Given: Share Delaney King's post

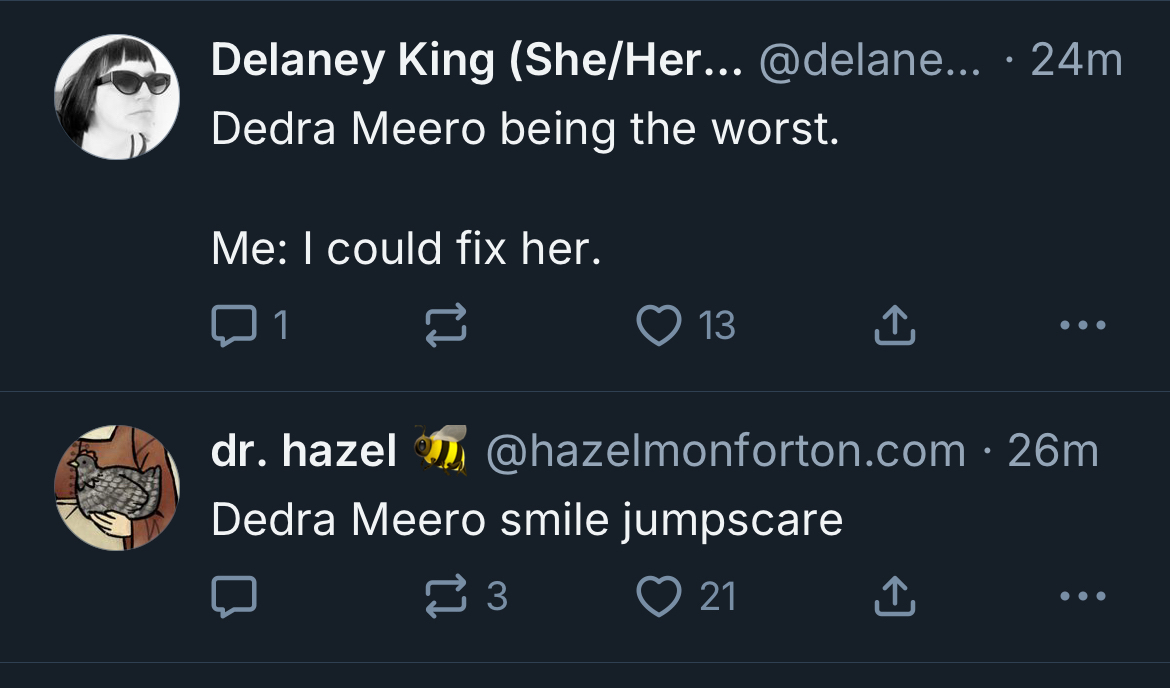Looking at the screenshot, I should coord(895,325).
